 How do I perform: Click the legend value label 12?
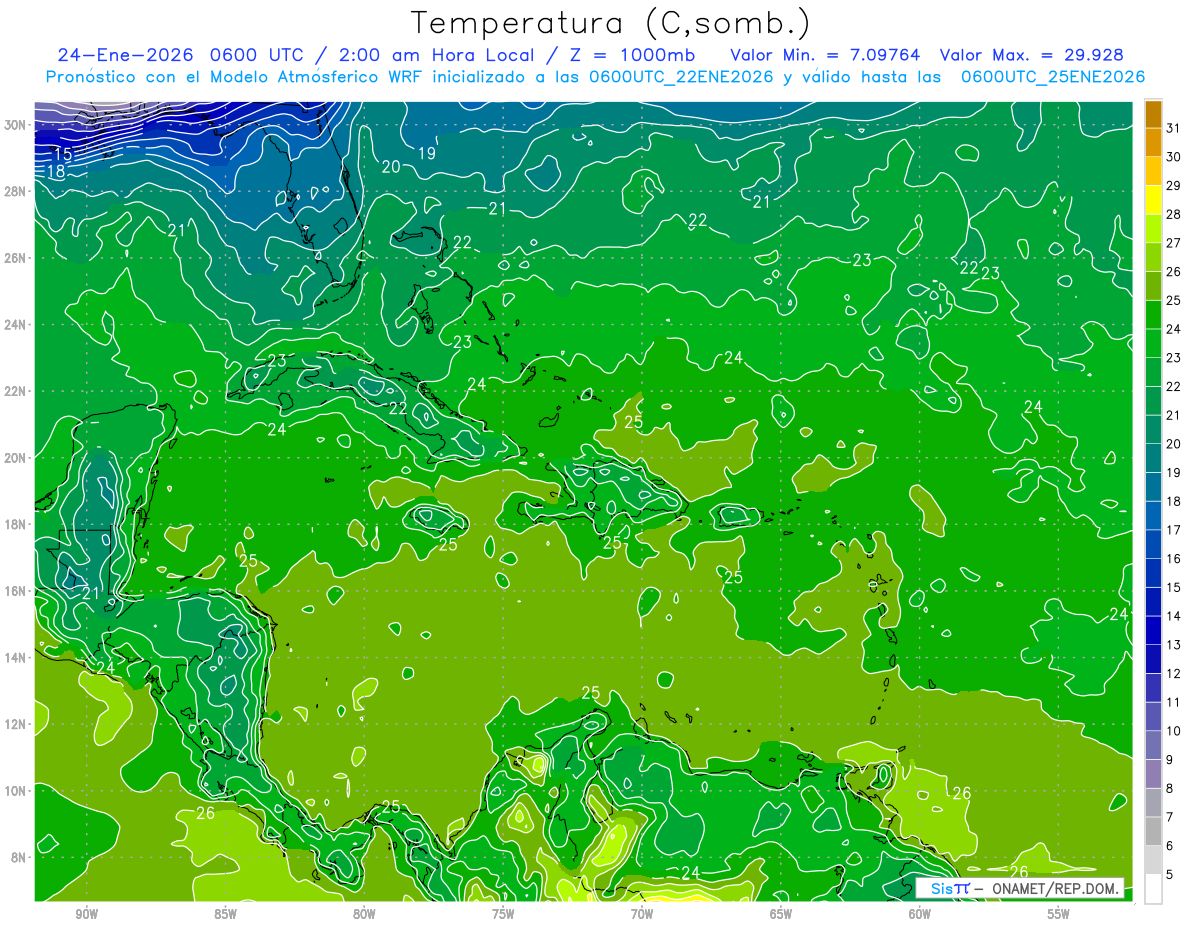[1173, 673]
